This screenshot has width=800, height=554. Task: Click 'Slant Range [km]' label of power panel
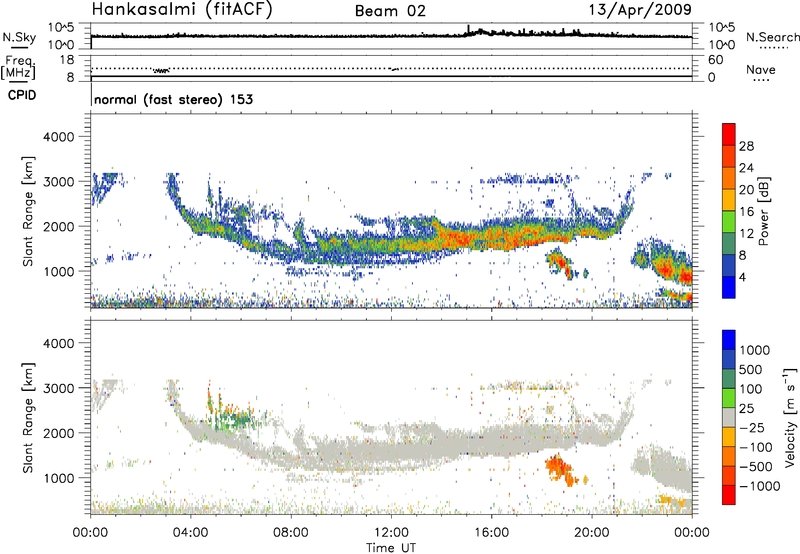click(x=28, y=211)
